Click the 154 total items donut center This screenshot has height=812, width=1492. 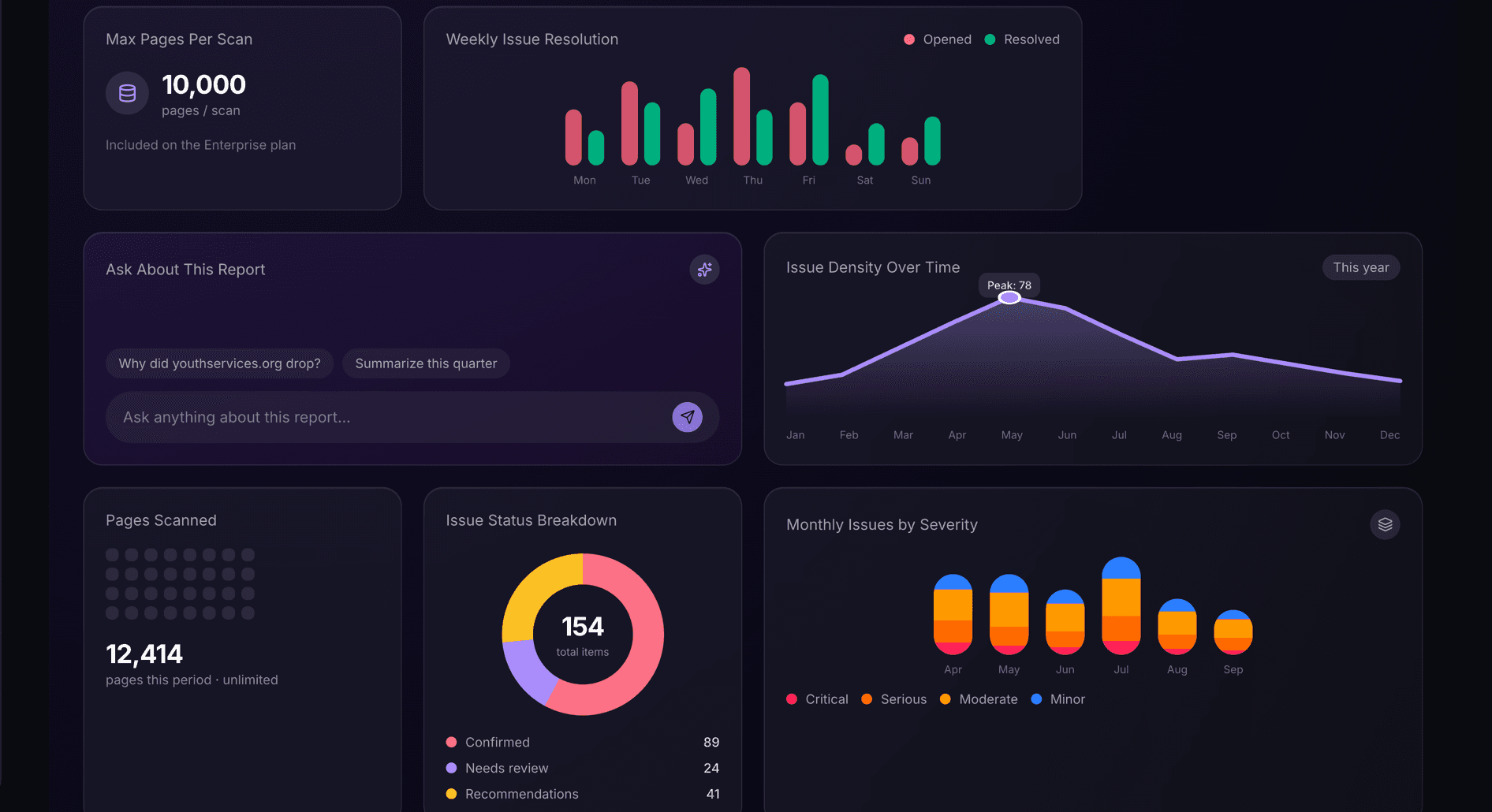point(583,635)
